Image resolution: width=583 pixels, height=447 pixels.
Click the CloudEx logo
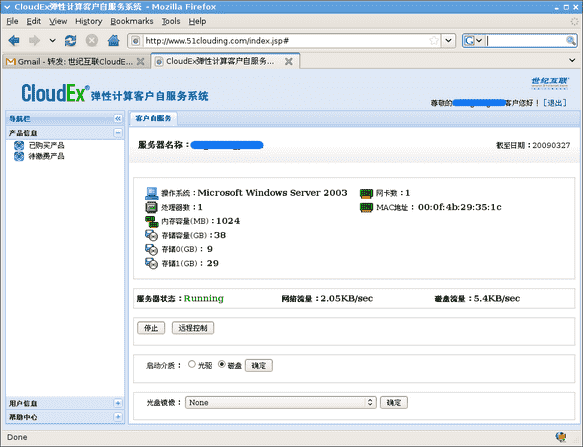56,93
